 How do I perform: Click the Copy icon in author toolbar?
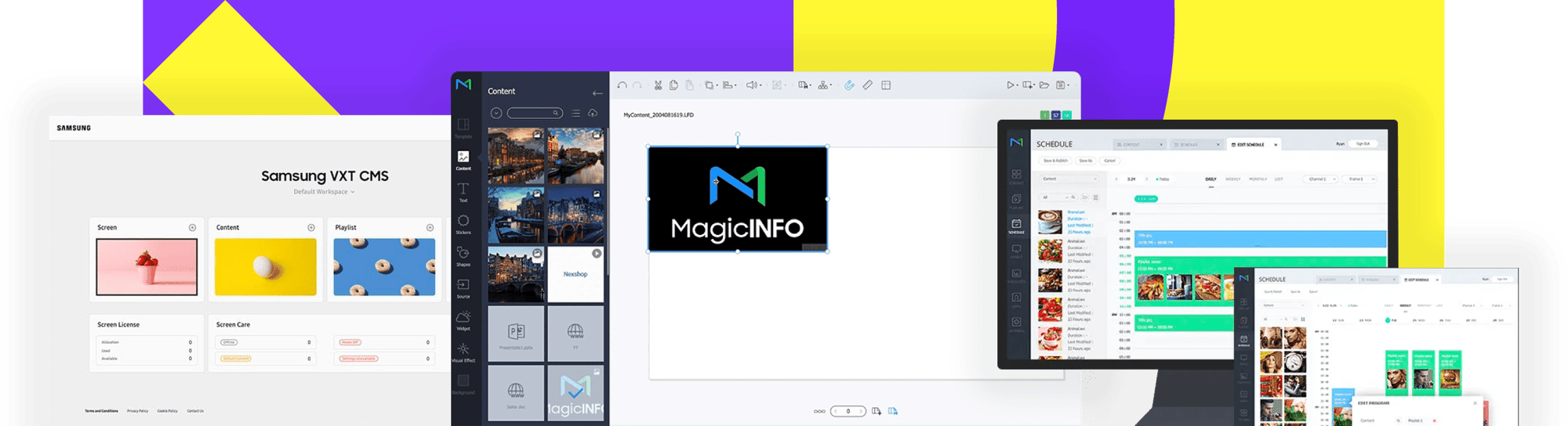[x=673, y=85]
